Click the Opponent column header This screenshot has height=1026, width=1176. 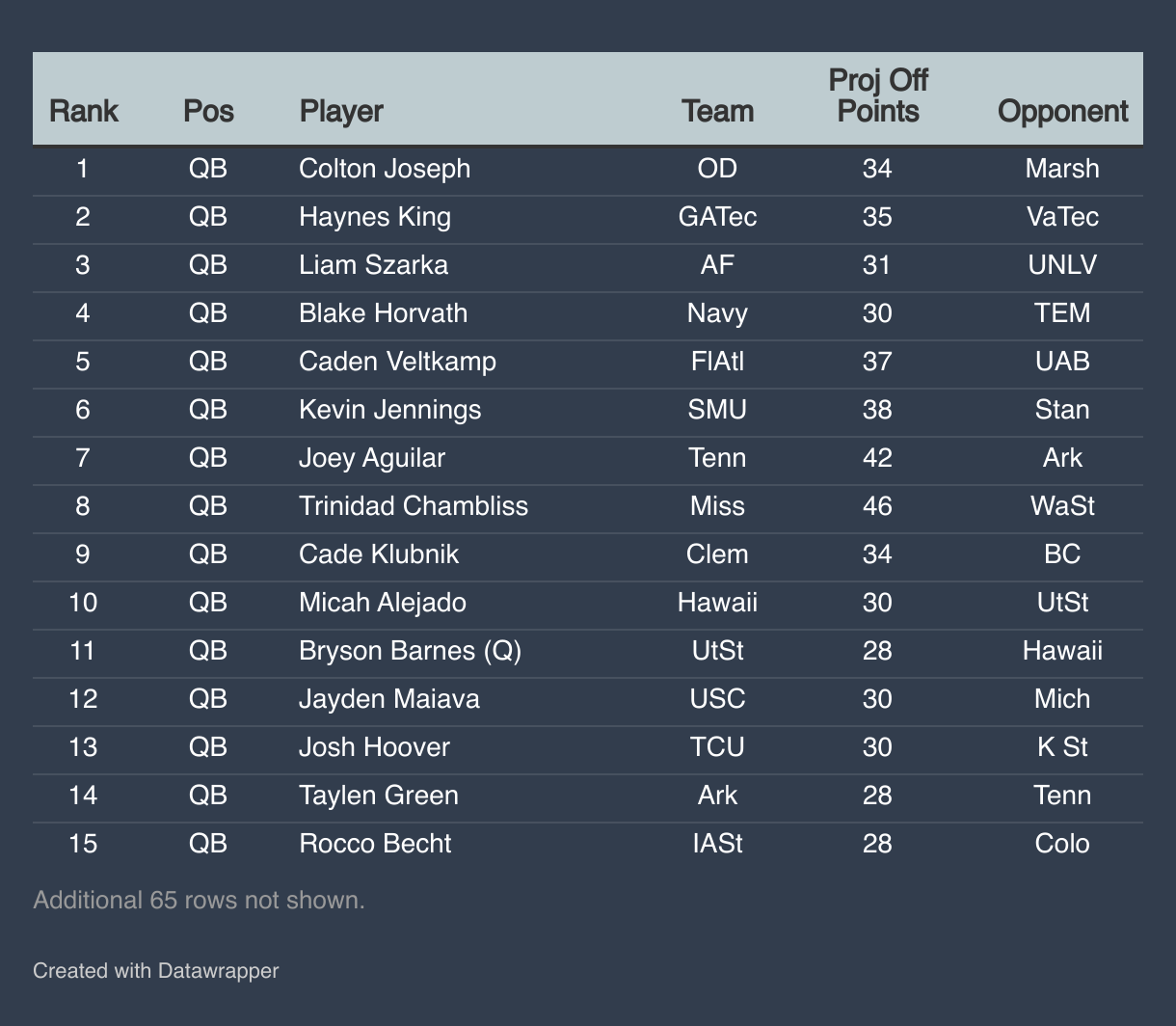tap(1062, 111)
